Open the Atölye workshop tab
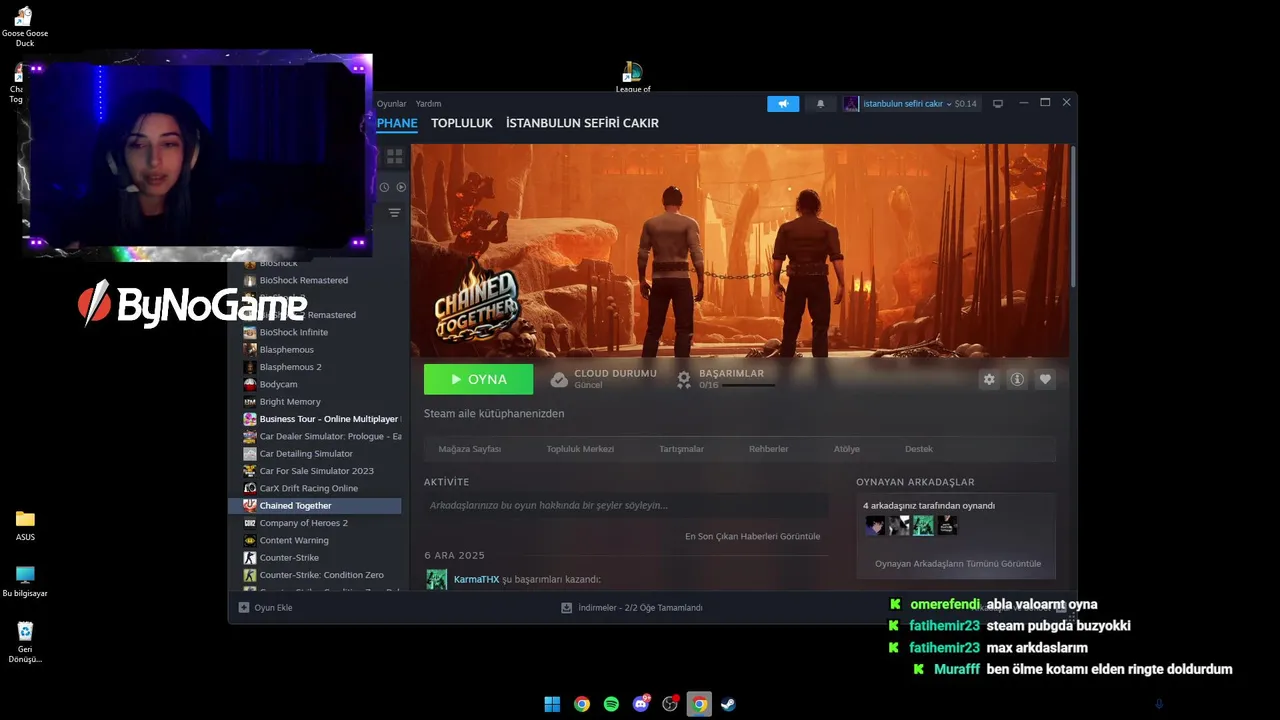Screen dimensions: 1280x720 point(847,449)
